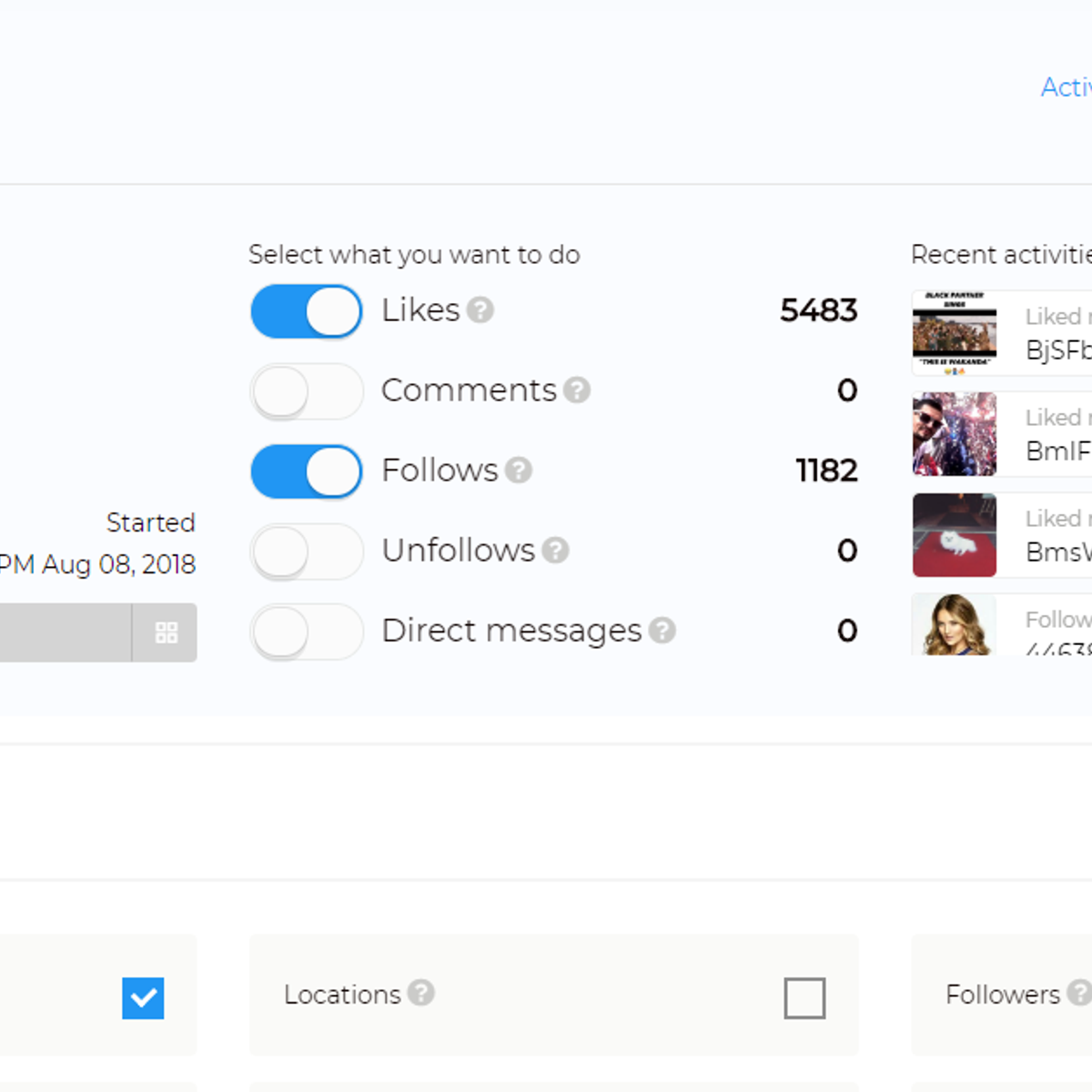Click the Comments count 0
The image size is (1092, 1092).
pos(847,390)
